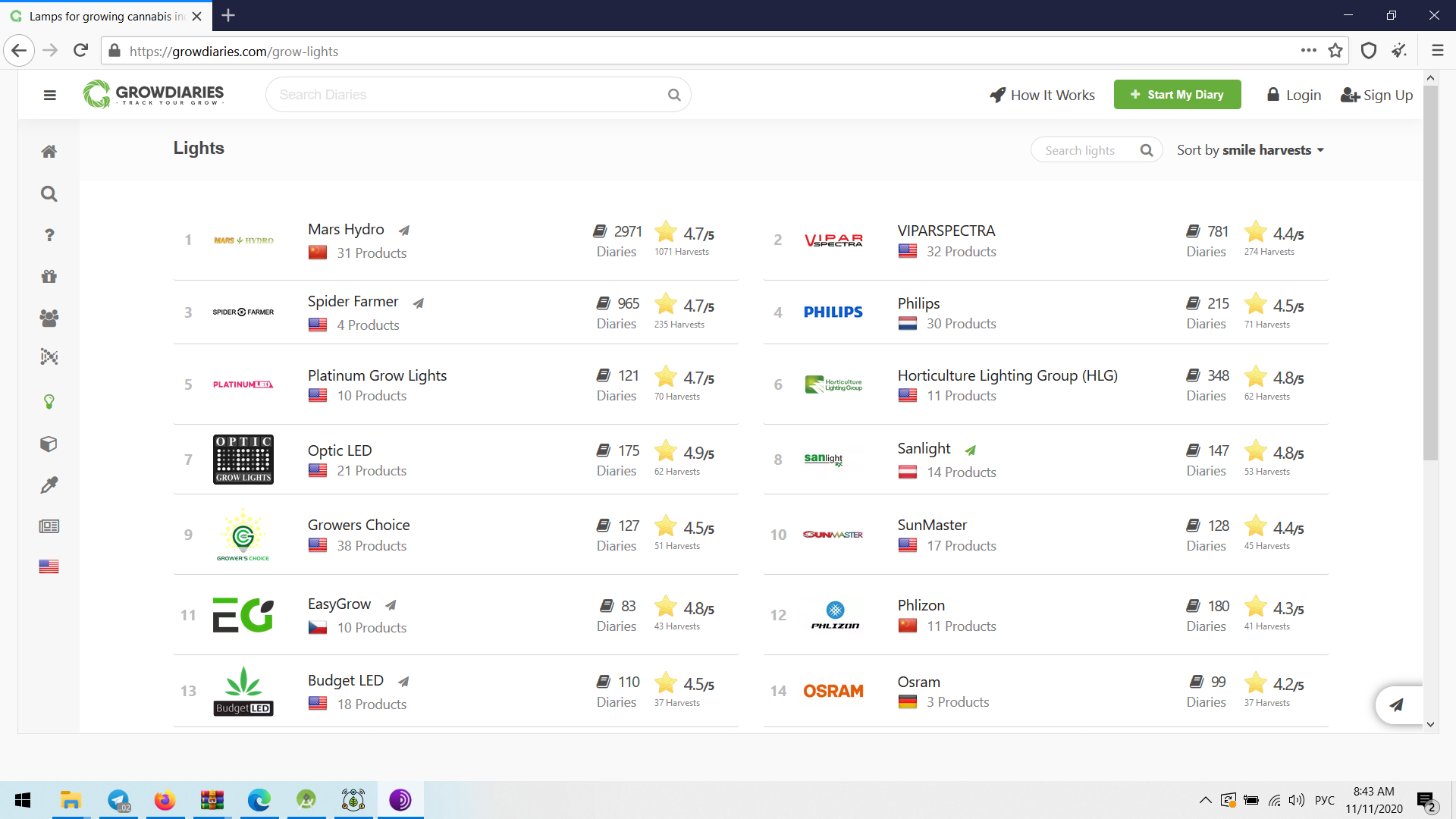Change language via the US flag in sidebar

tap(49, 566)
